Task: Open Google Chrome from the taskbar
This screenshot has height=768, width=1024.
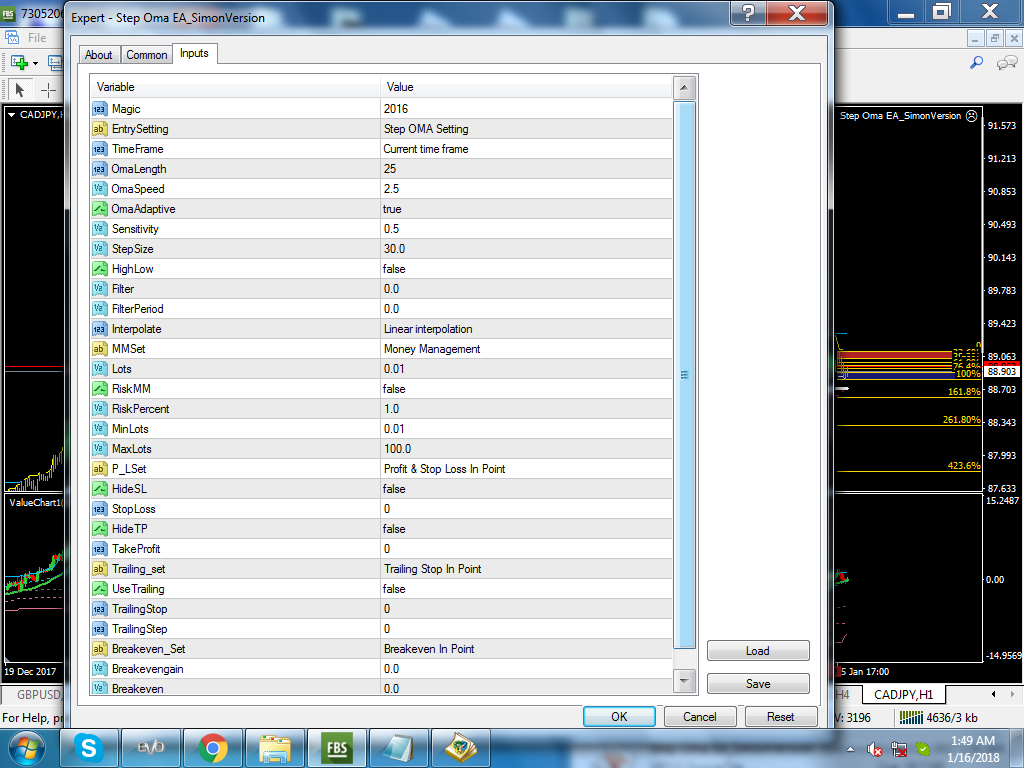Action: pos(212,748)
